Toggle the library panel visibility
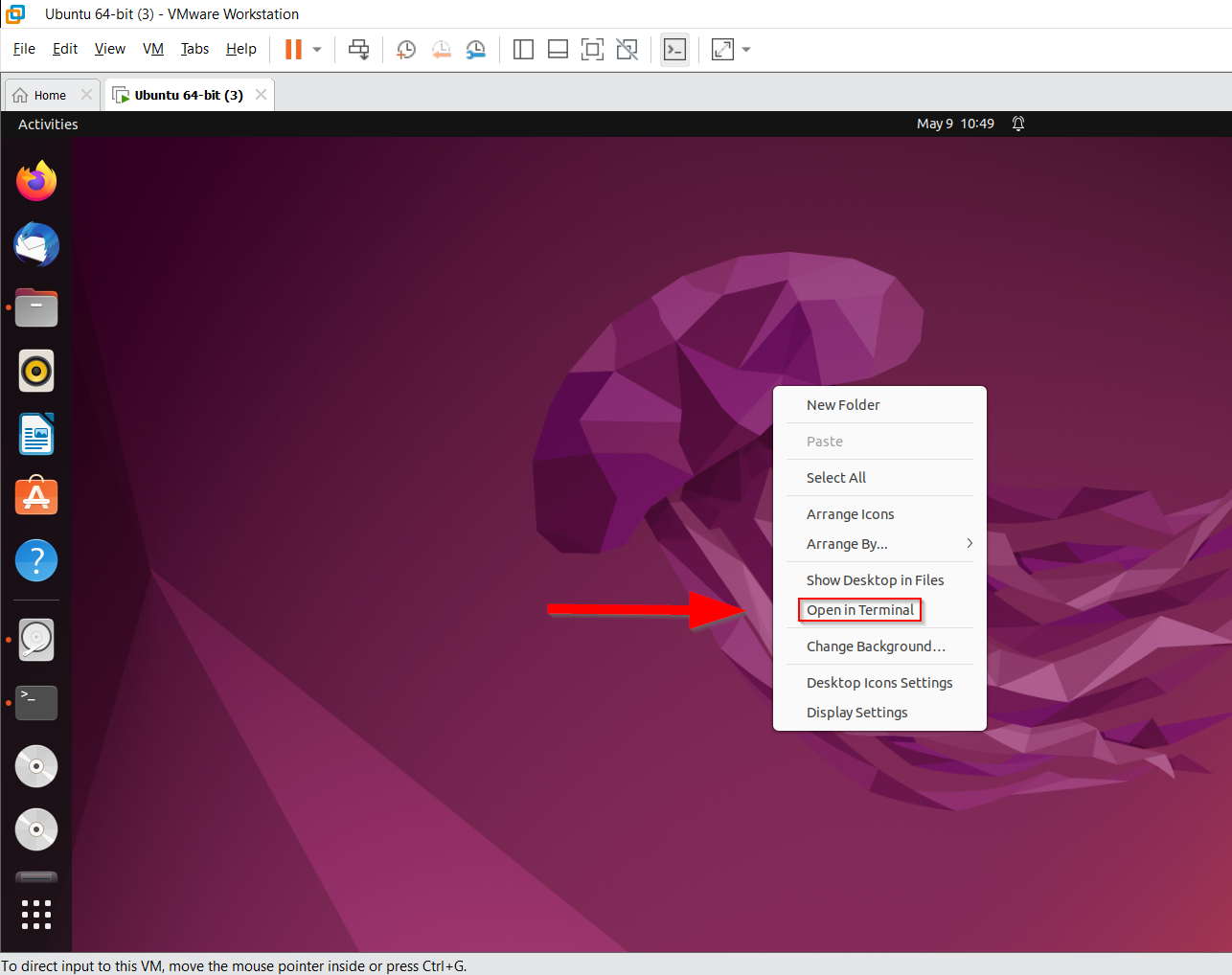Screen dimensions: 1232x975 click(523, 49)
